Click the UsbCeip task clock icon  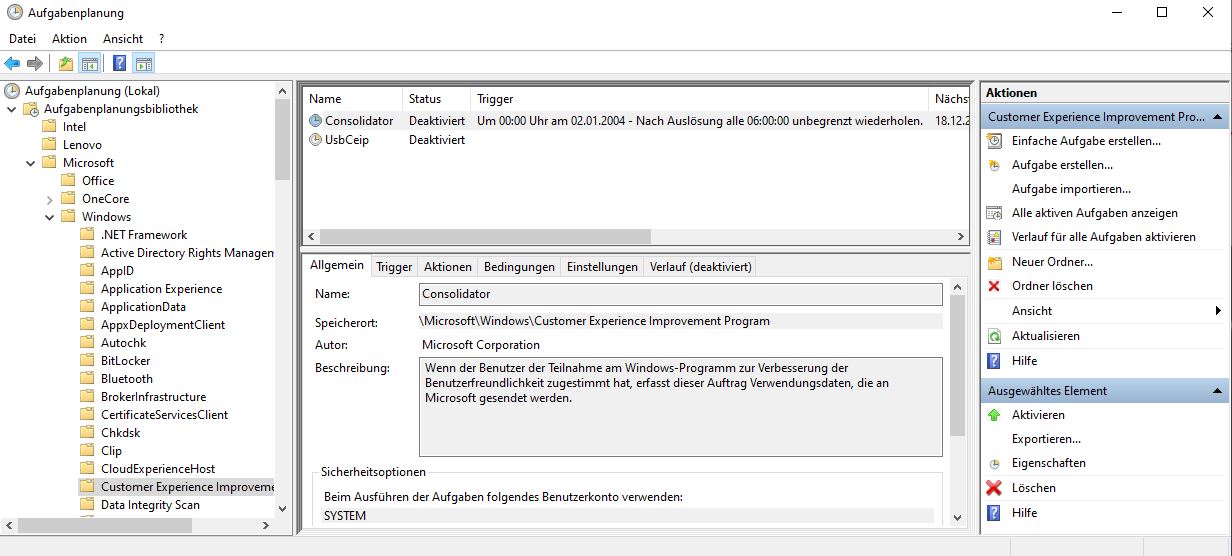coord(316,140)
